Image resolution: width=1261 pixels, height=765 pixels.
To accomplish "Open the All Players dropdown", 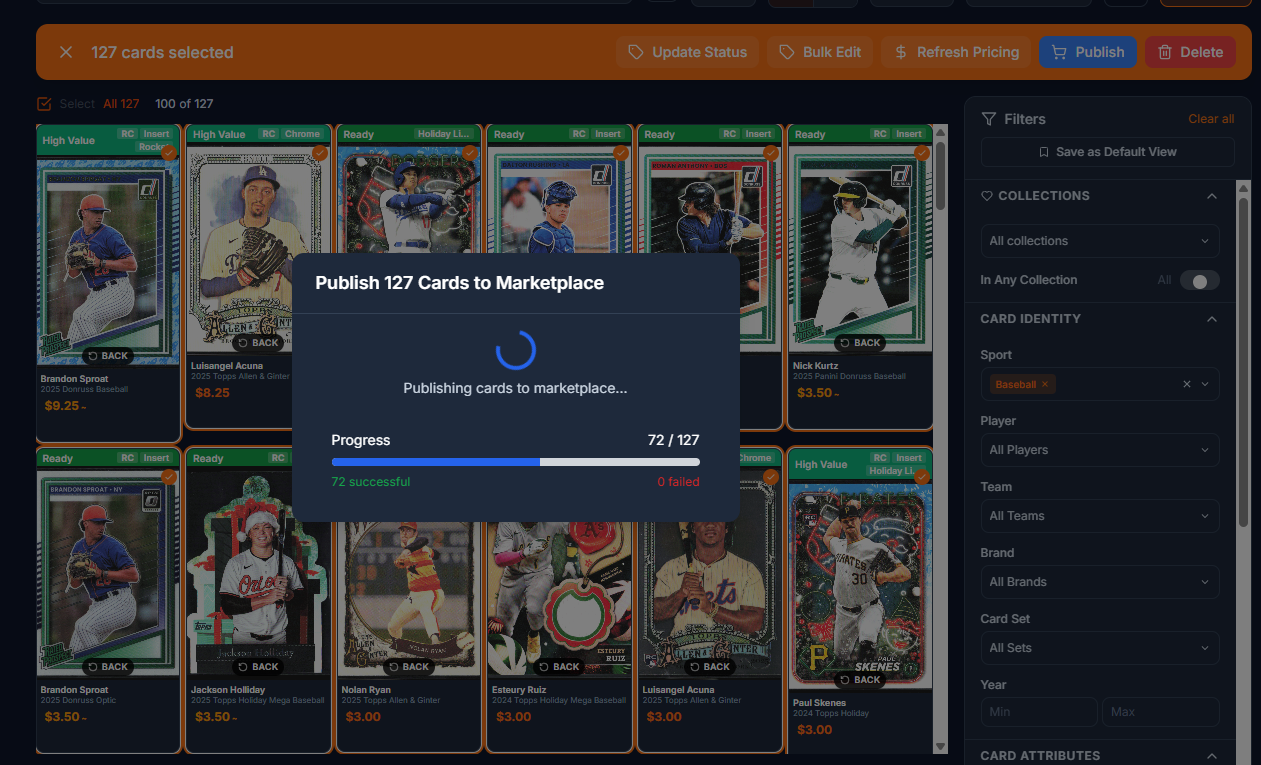I will coord(1099,450).
